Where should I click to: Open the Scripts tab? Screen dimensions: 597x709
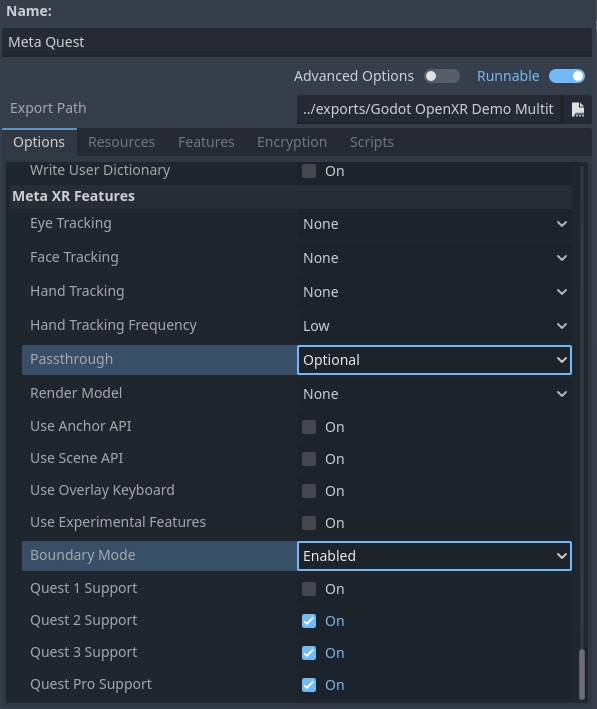372,142
